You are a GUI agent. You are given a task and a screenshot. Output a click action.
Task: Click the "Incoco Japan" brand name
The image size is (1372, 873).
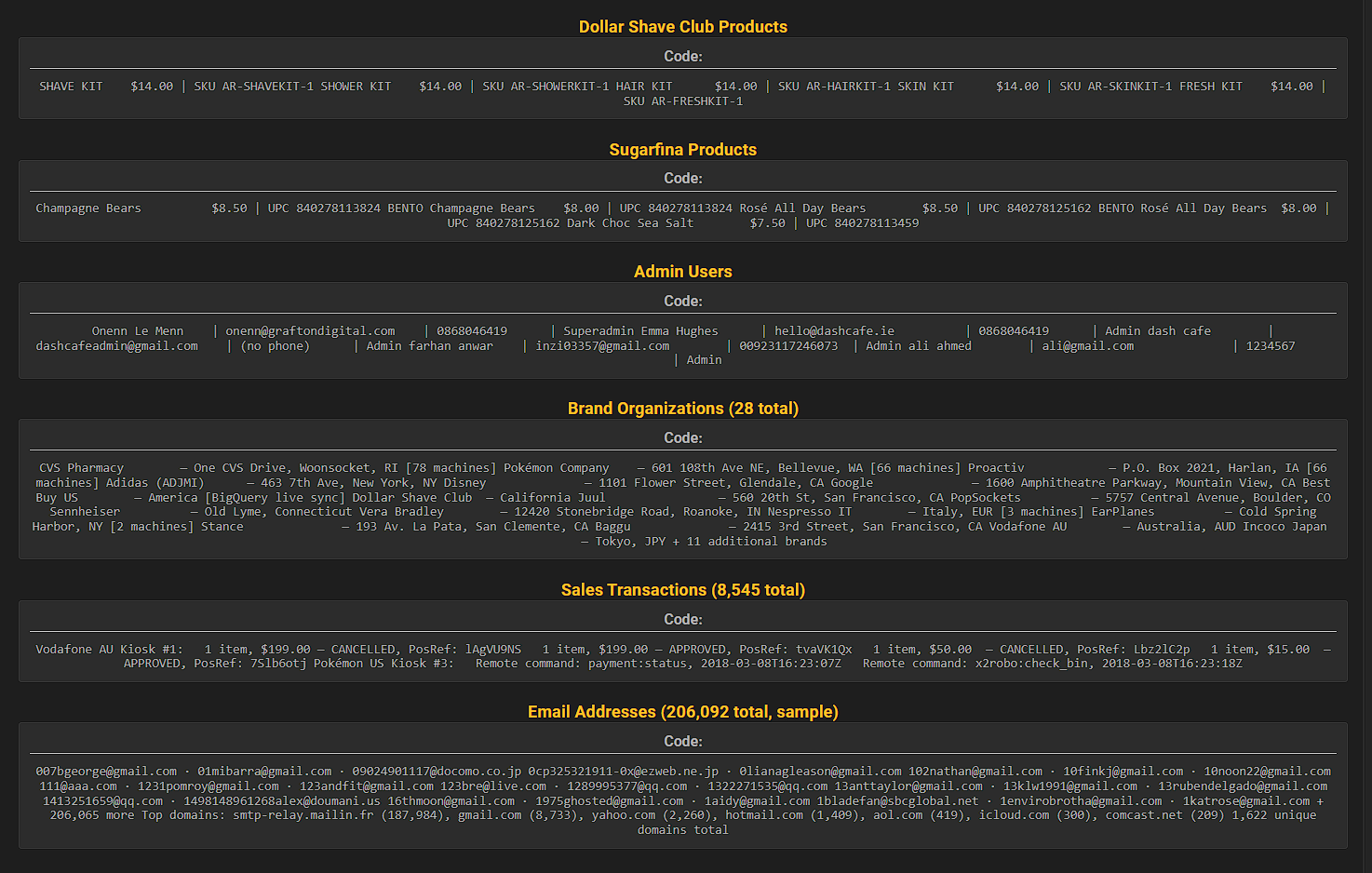[1285, 527]
